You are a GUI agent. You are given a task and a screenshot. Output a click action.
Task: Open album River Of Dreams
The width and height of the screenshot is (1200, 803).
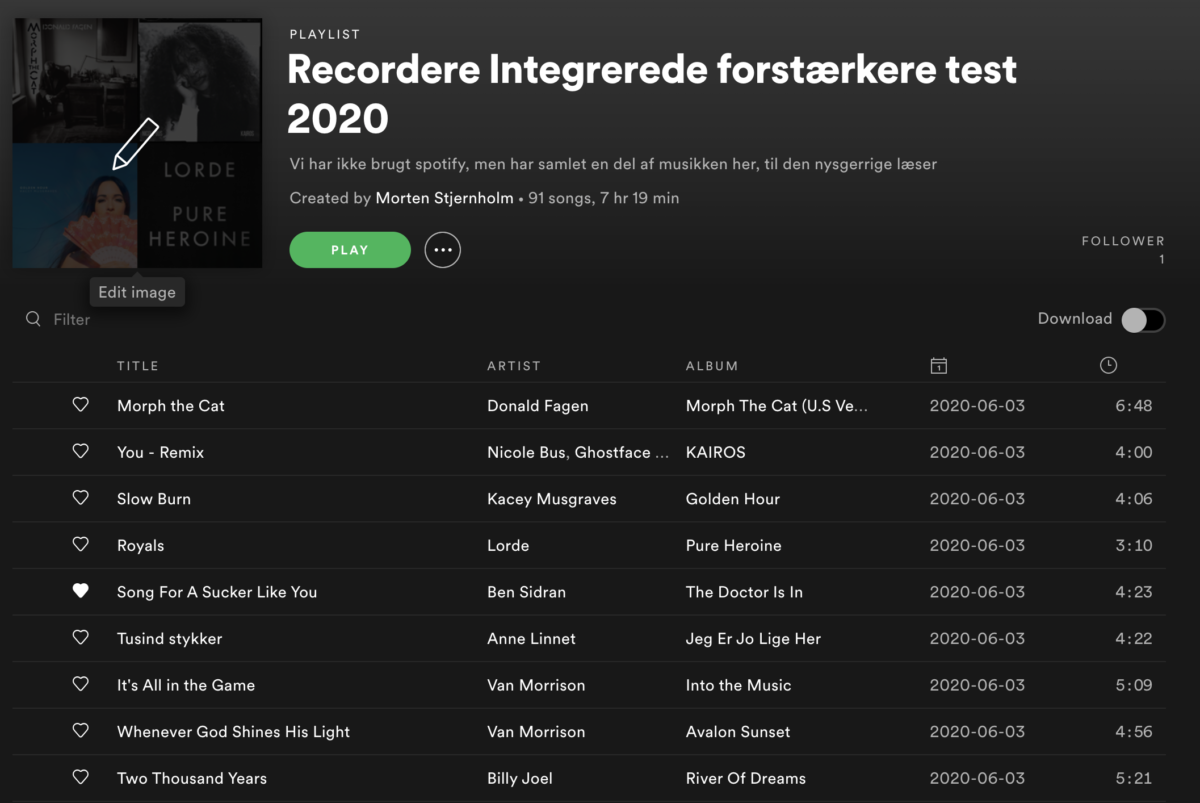(746, 778)
